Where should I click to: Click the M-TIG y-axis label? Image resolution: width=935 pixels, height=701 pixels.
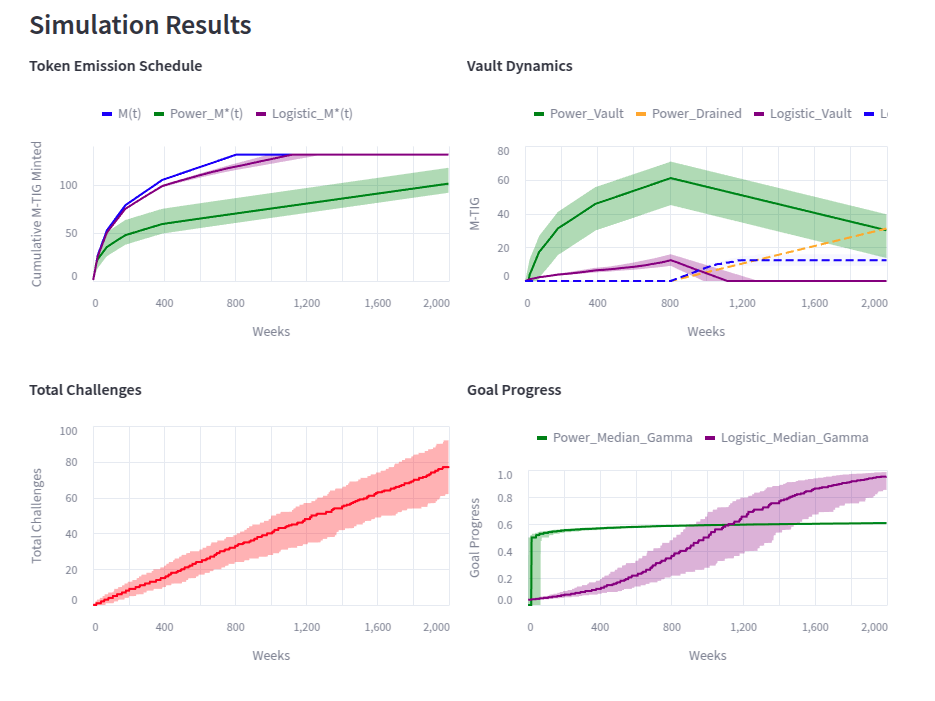pos(476,214)
